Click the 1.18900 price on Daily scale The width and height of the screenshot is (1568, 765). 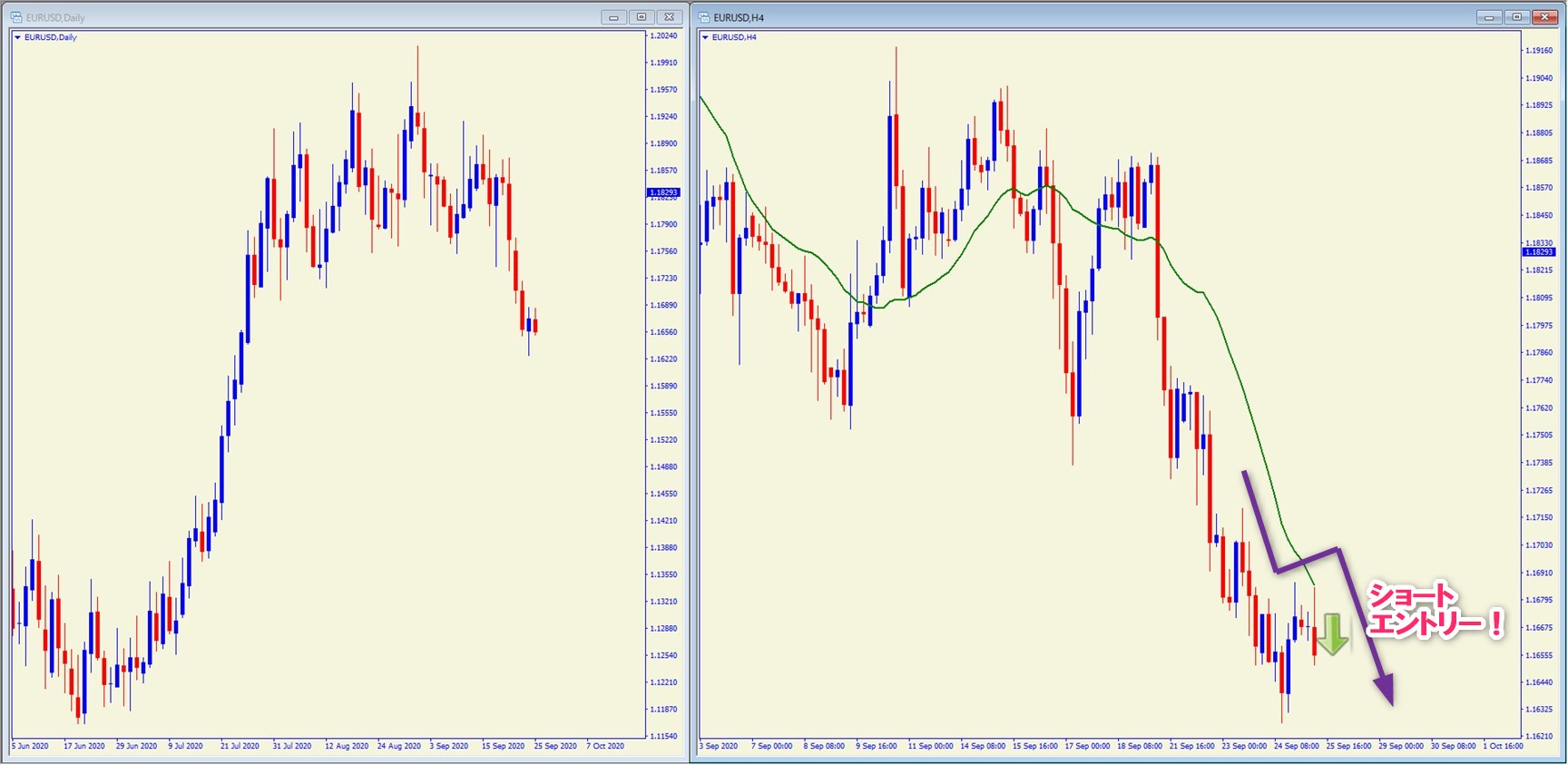point(664,143)
